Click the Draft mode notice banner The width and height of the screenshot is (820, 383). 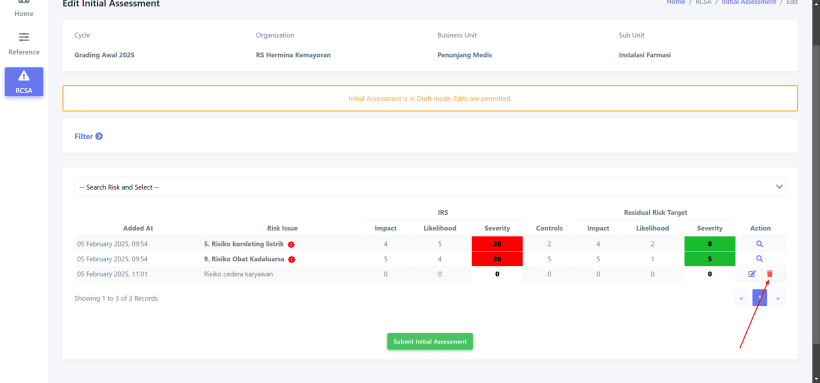click(x=430, y=98)
